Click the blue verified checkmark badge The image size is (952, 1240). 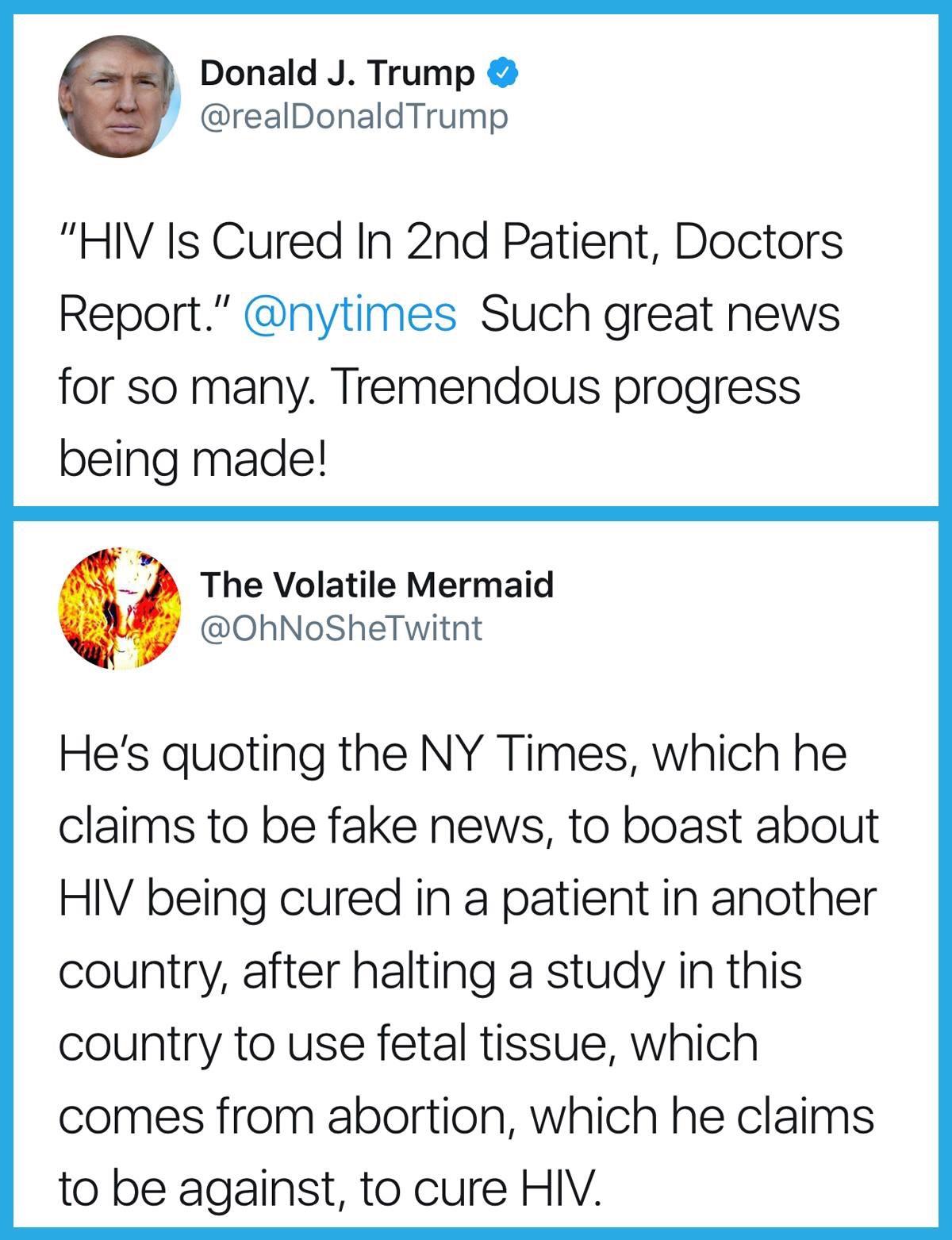pyautogui.click(x=501, y=74)
